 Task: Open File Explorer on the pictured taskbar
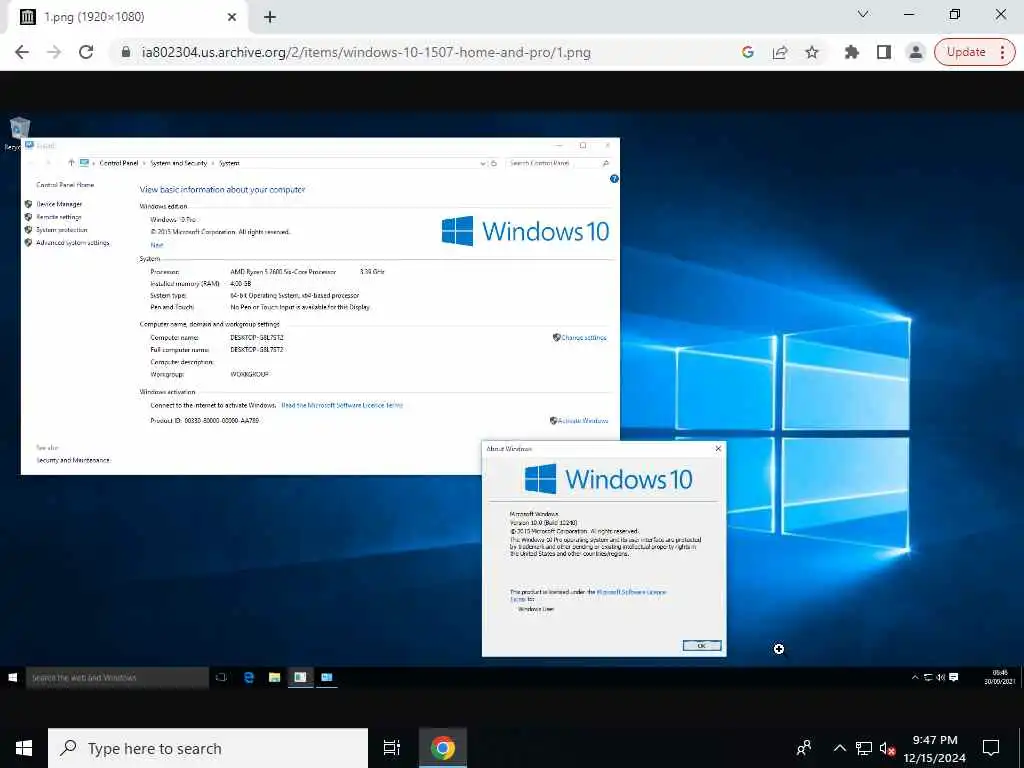(x=274, y=677)
